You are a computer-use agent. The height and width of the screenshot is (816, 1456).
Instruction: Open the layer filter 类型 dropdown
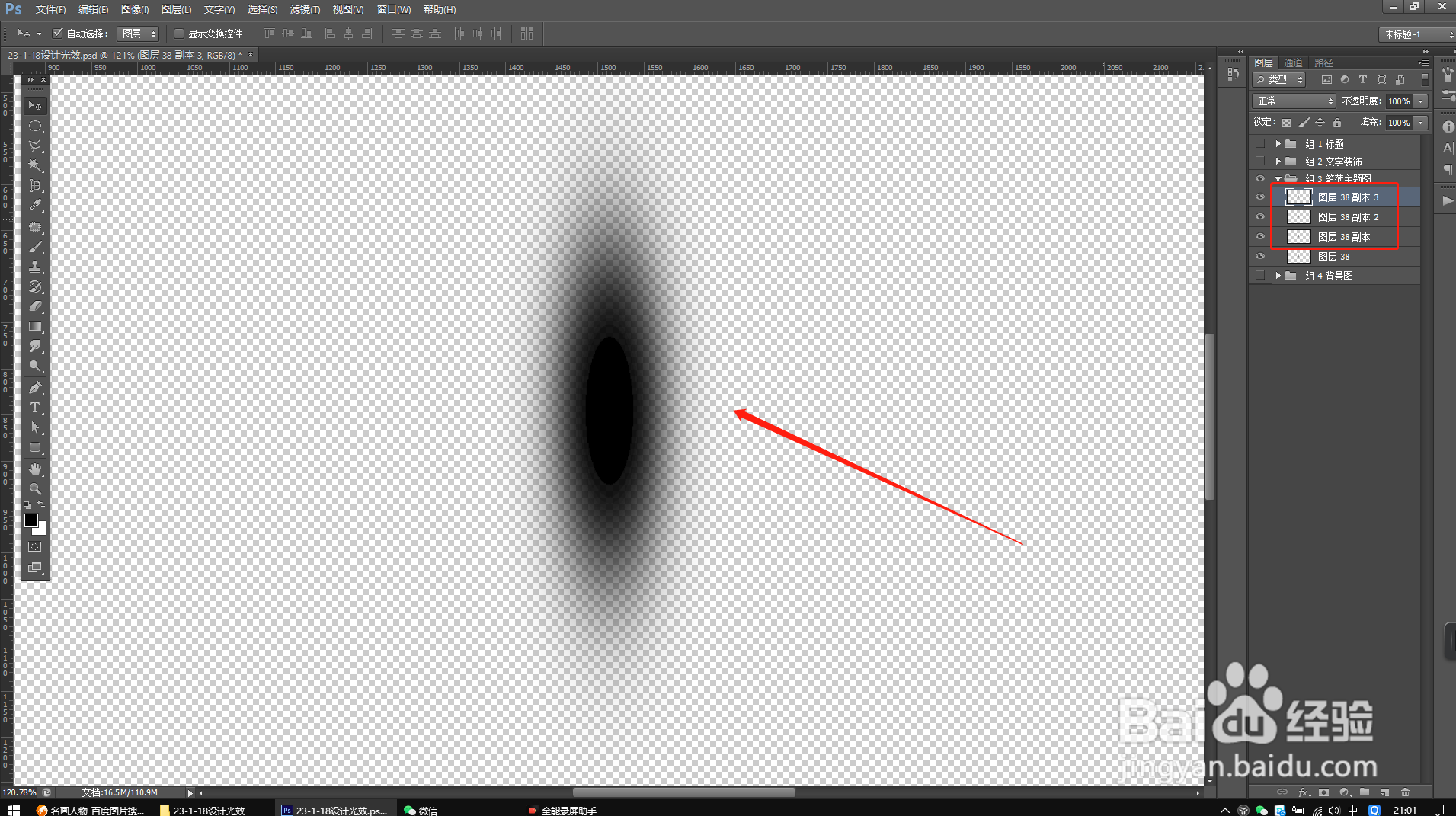tap(1279, 79)
